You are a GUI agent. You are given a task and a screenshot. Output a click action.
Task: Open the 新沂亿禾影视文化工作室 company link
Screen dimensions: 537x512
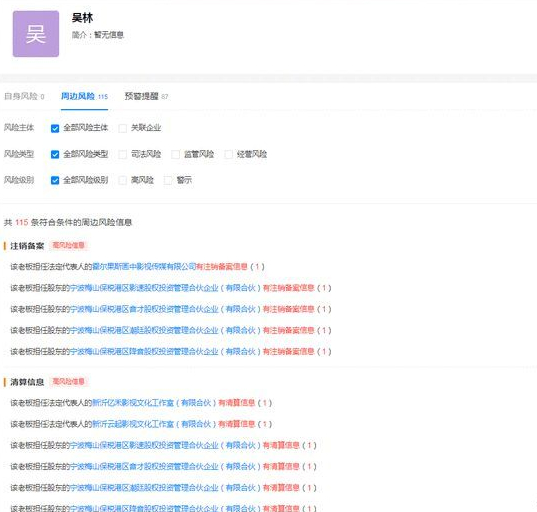point(154,403)
